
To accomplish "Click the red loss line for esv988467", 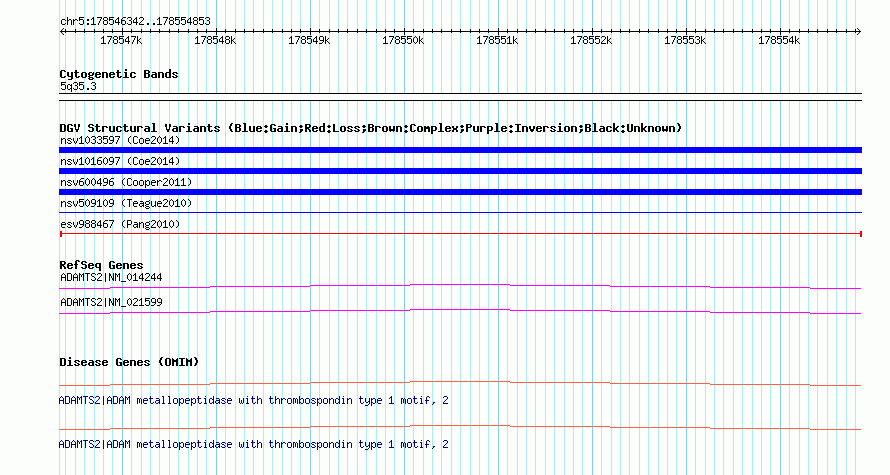I will coord(460,234).
